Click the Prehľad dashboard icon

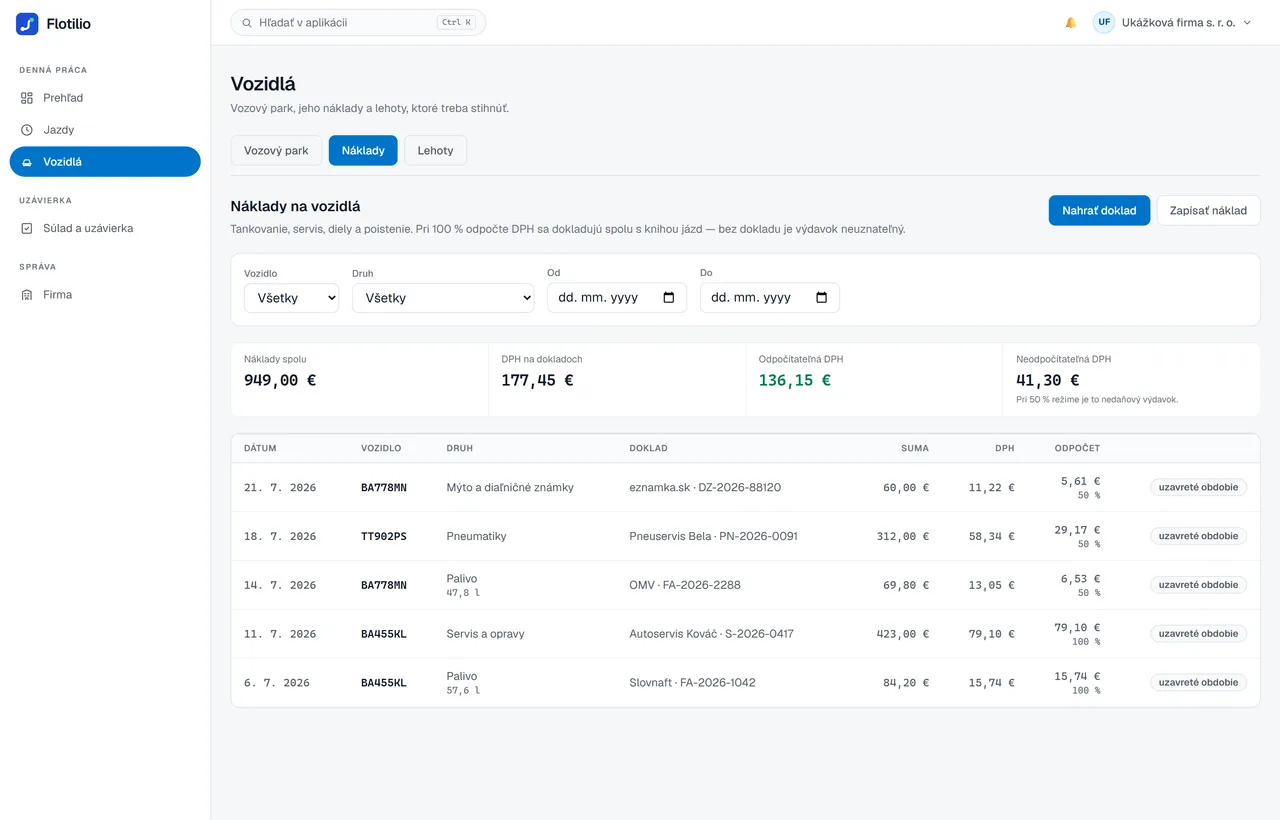point(27,98)
